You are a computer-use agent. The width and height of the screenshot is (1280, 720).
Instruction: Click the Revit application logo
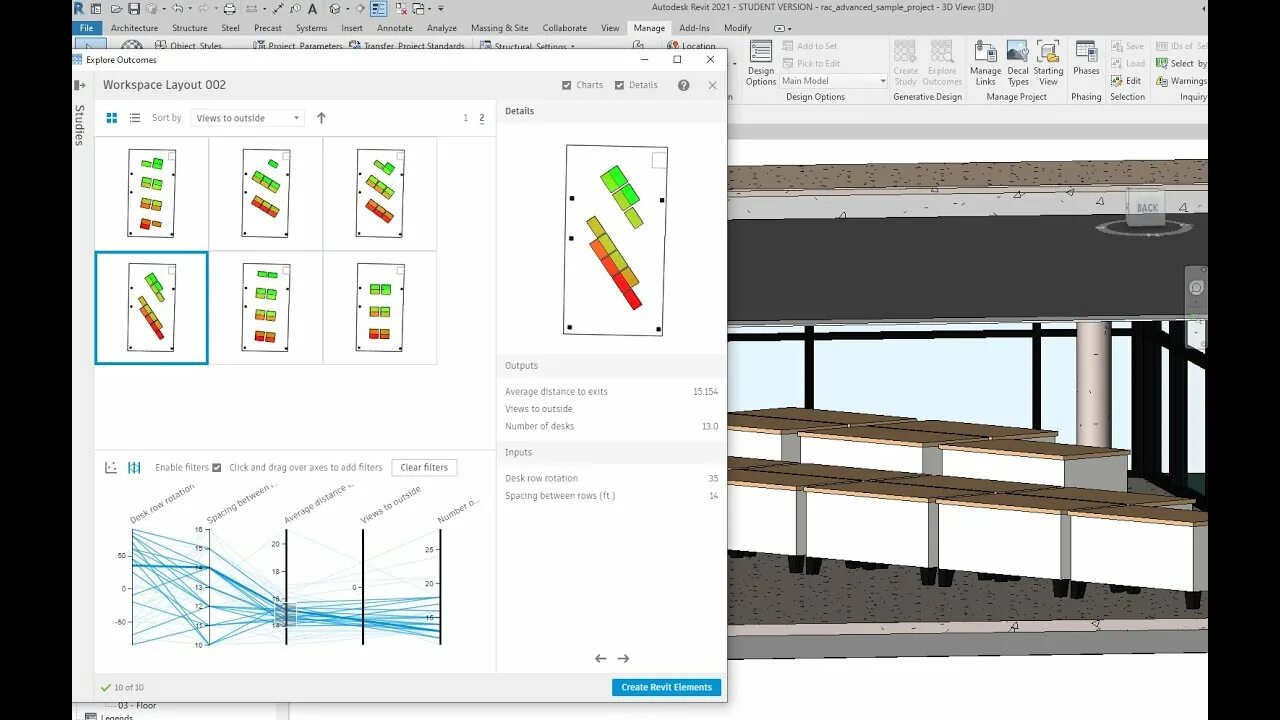coord(79,8)
